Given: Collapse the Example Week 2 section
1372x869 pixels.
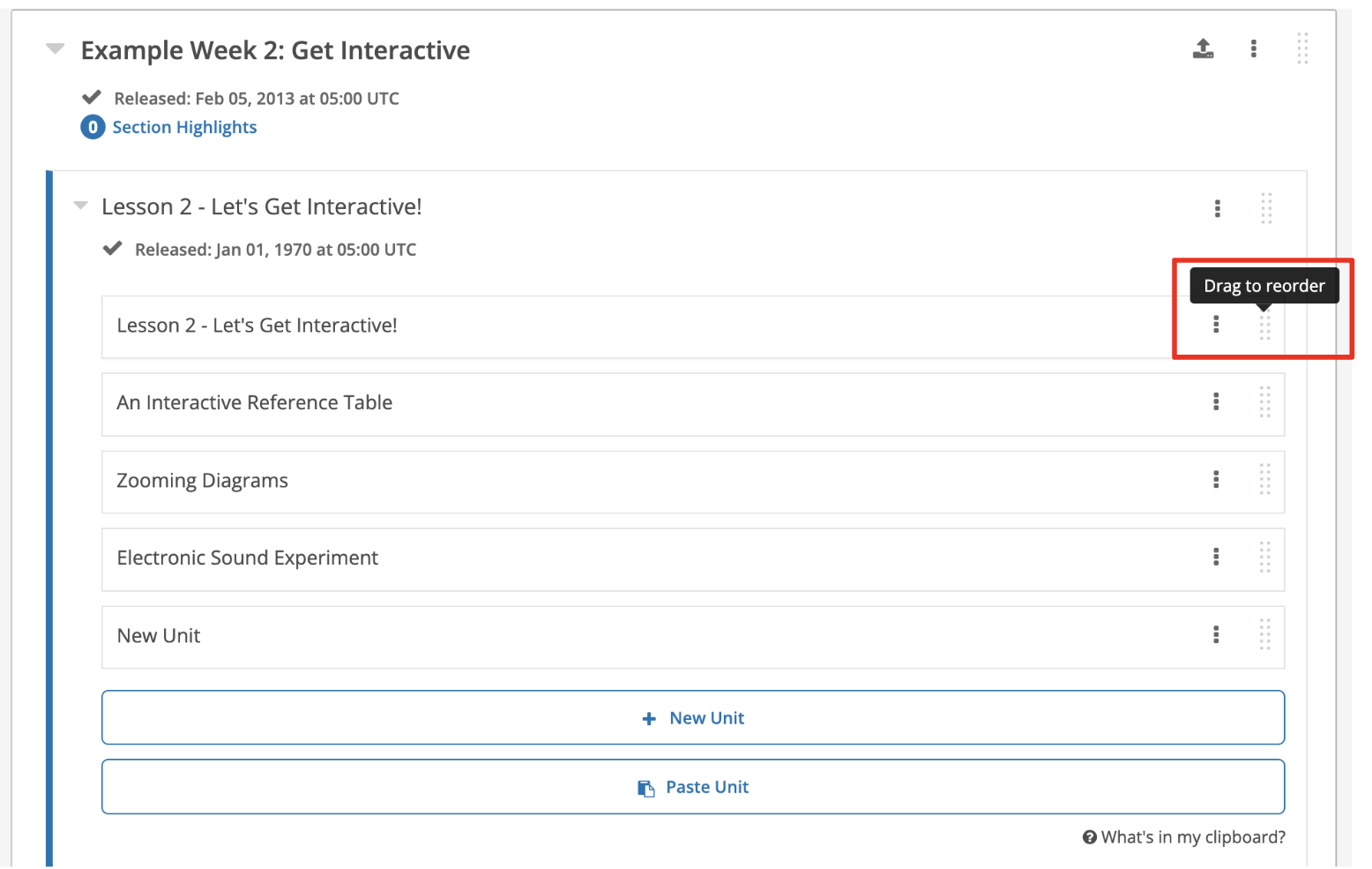Looking at the screenshot, I should tap(55, 49).
